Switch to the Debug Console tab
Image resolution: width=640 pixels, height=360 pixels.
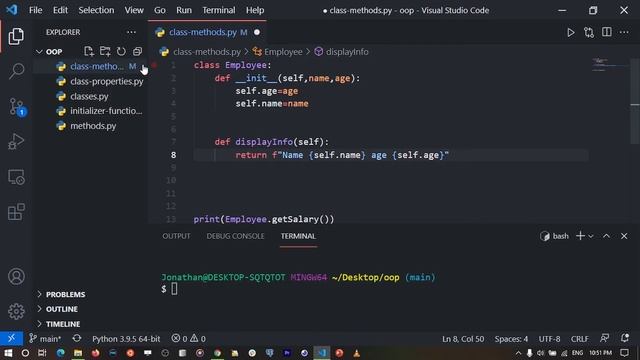(235, 236)
